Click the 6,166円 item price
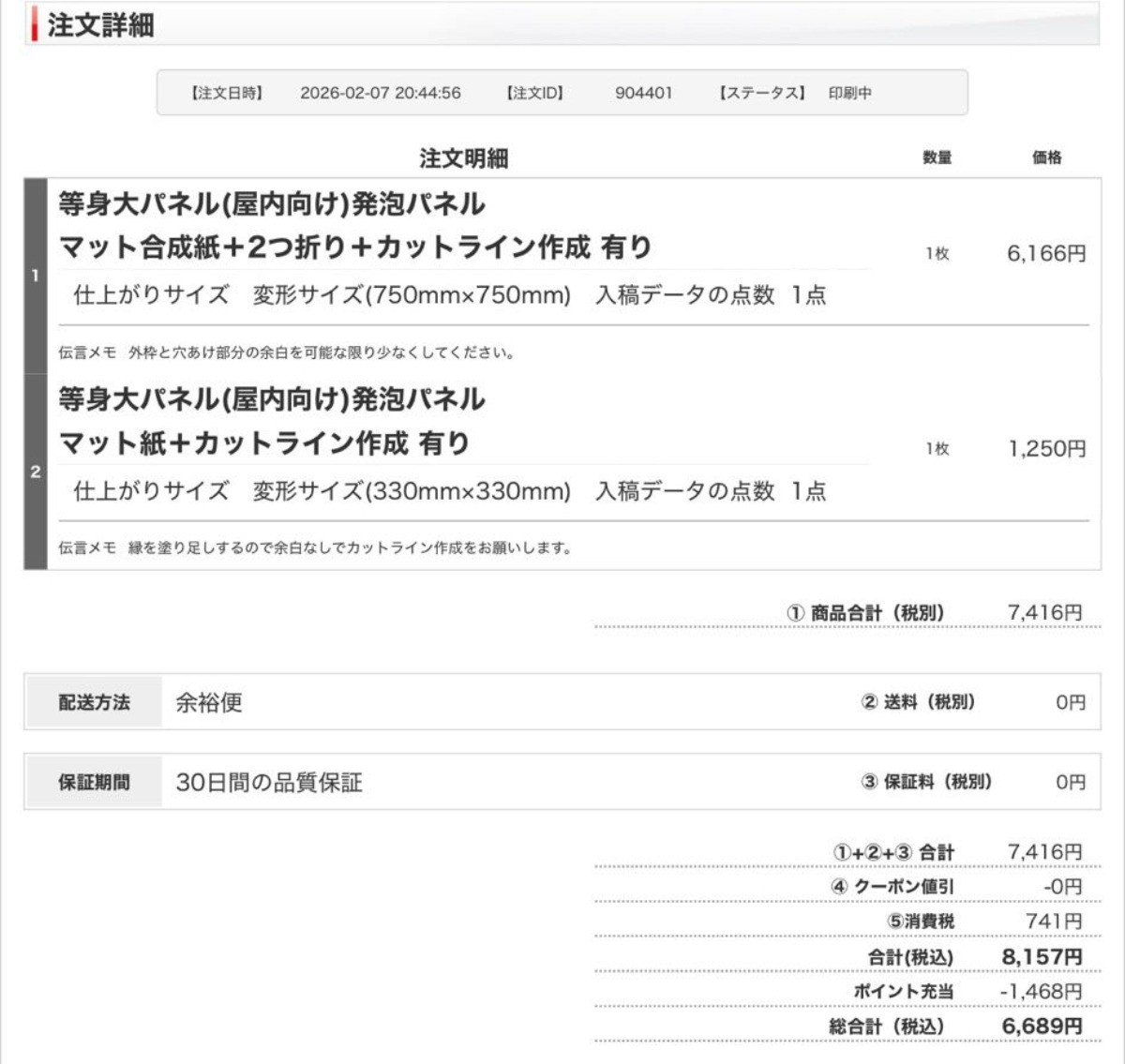Viewport: 1125px width, 1064px height. [1045, 253]
